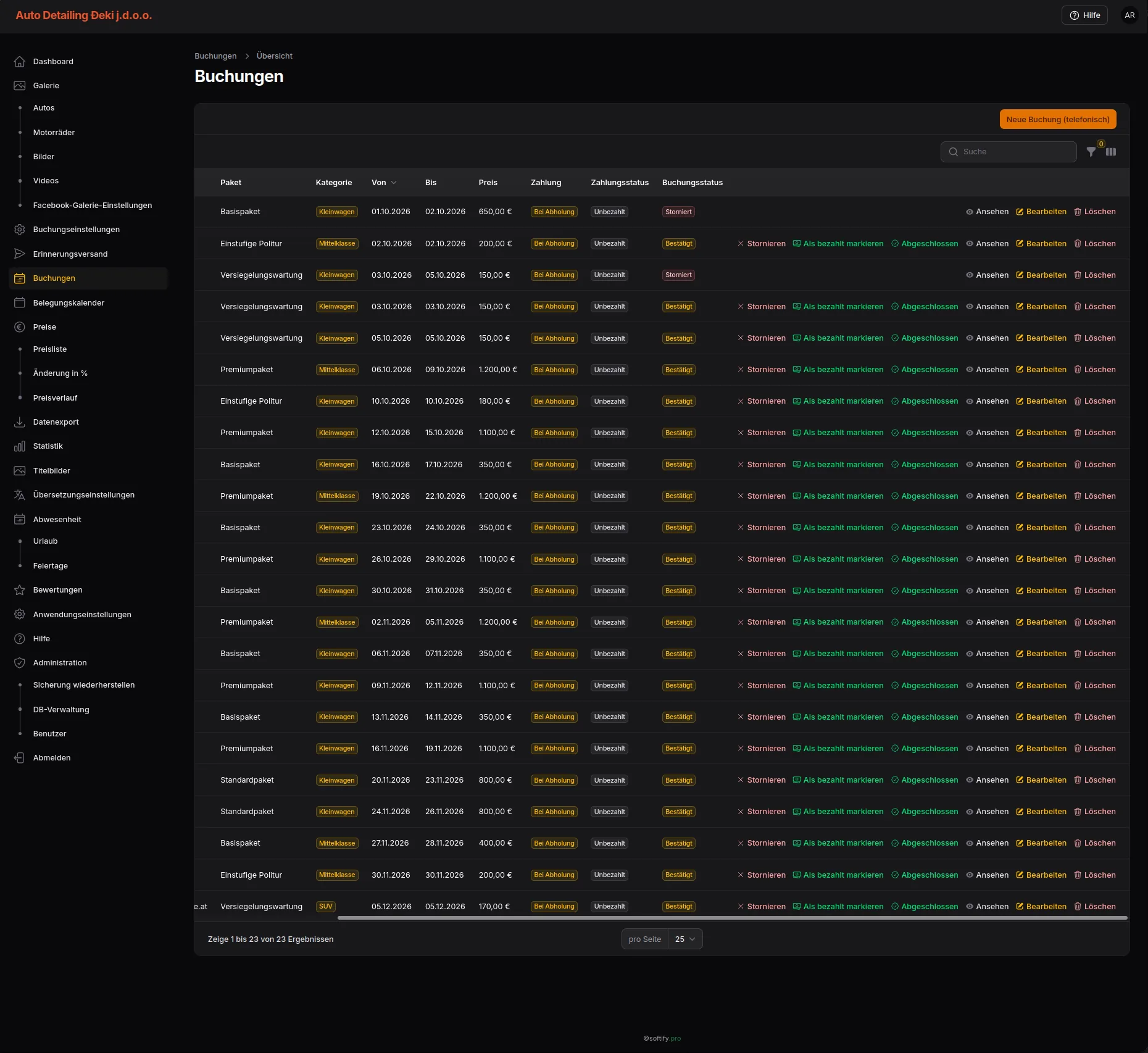Click the Bewertungen star icon
This screenshot has width=1148, height=1053.
20,590
